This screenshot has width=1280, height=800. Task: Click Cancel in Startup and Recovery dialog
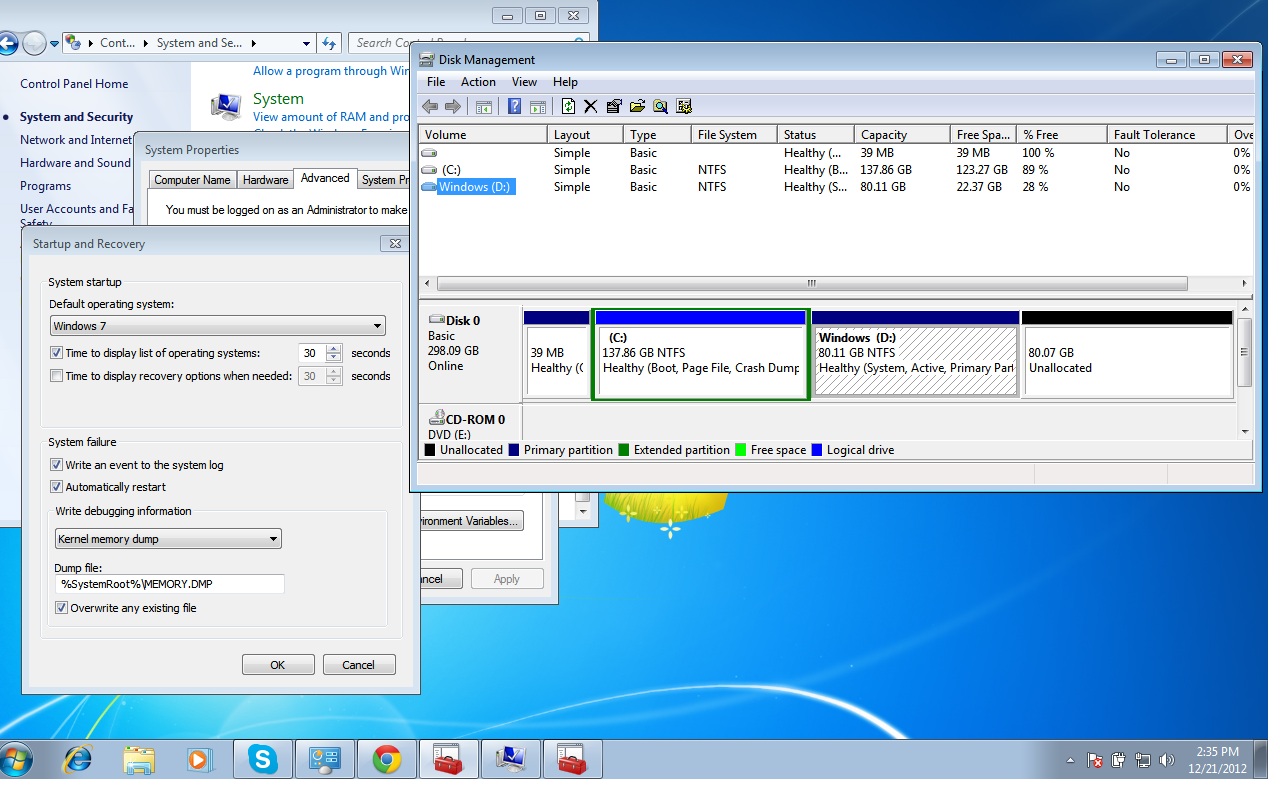pyautogui.click(x=358, y=665)
